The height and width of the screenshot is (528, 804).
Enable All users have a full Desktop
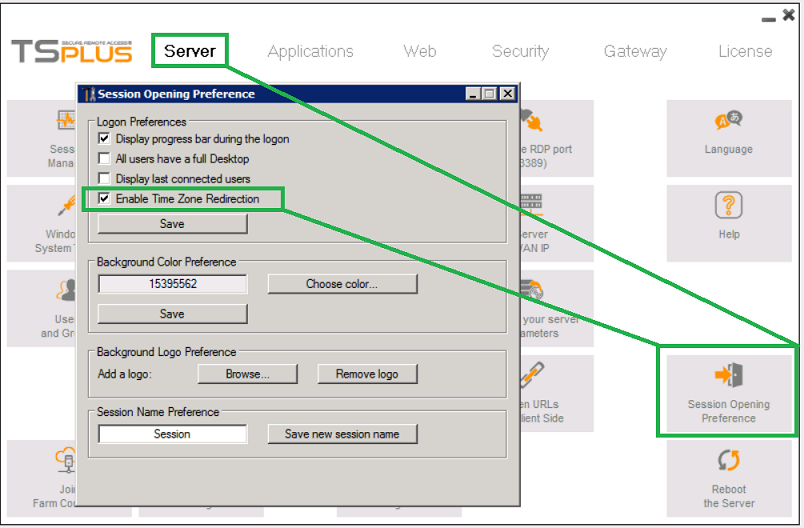pos(105,159)
